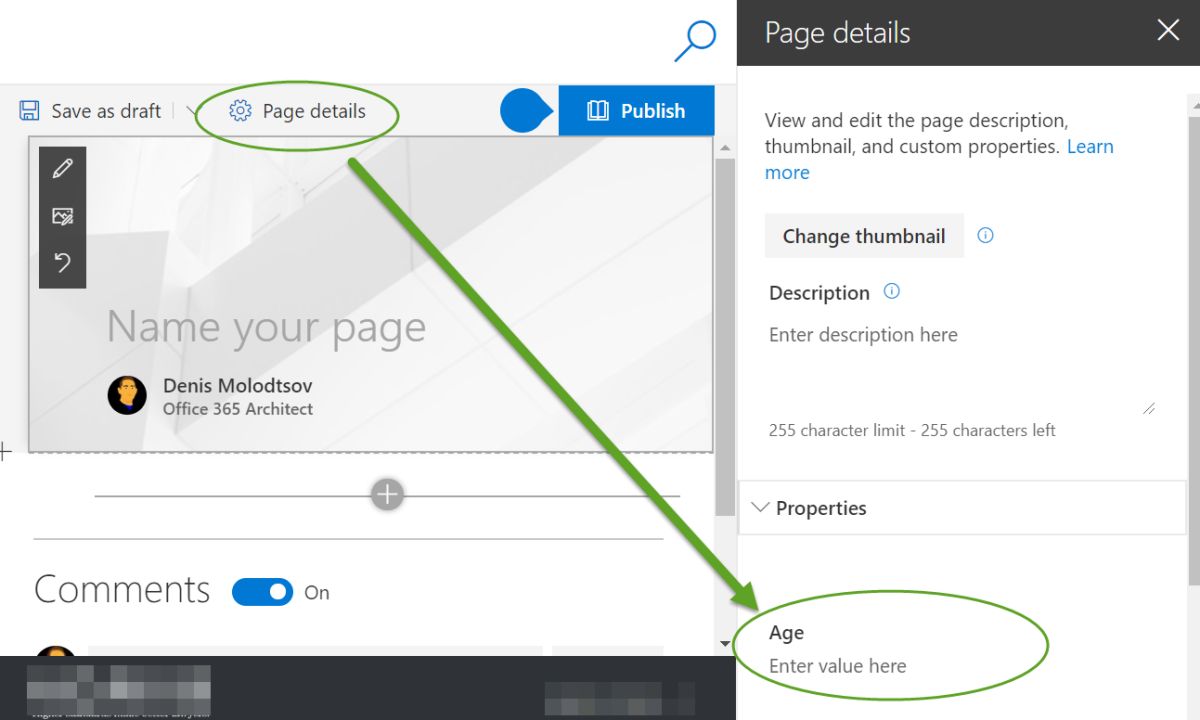
Task: Click the Save as draft label
Action: [106, 111]
